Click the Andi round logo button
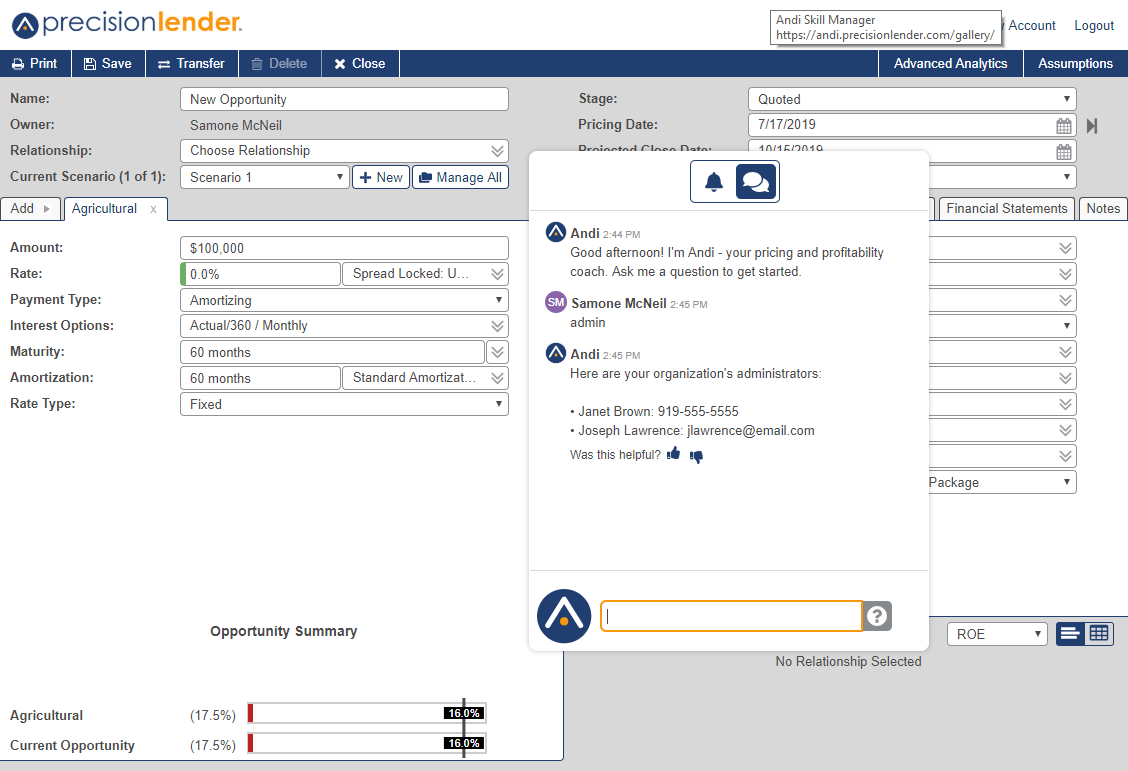Viewport: 1128px width, 771px height. (564, 616)
